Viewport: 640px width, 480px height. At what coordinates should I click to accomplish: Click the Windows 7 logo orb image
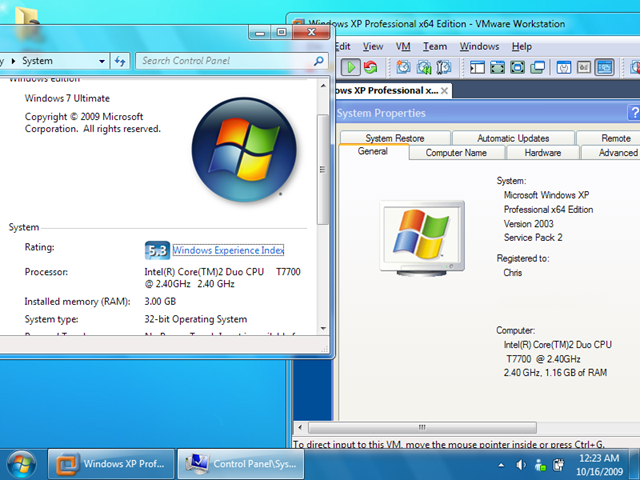click(x=244, y=150)
